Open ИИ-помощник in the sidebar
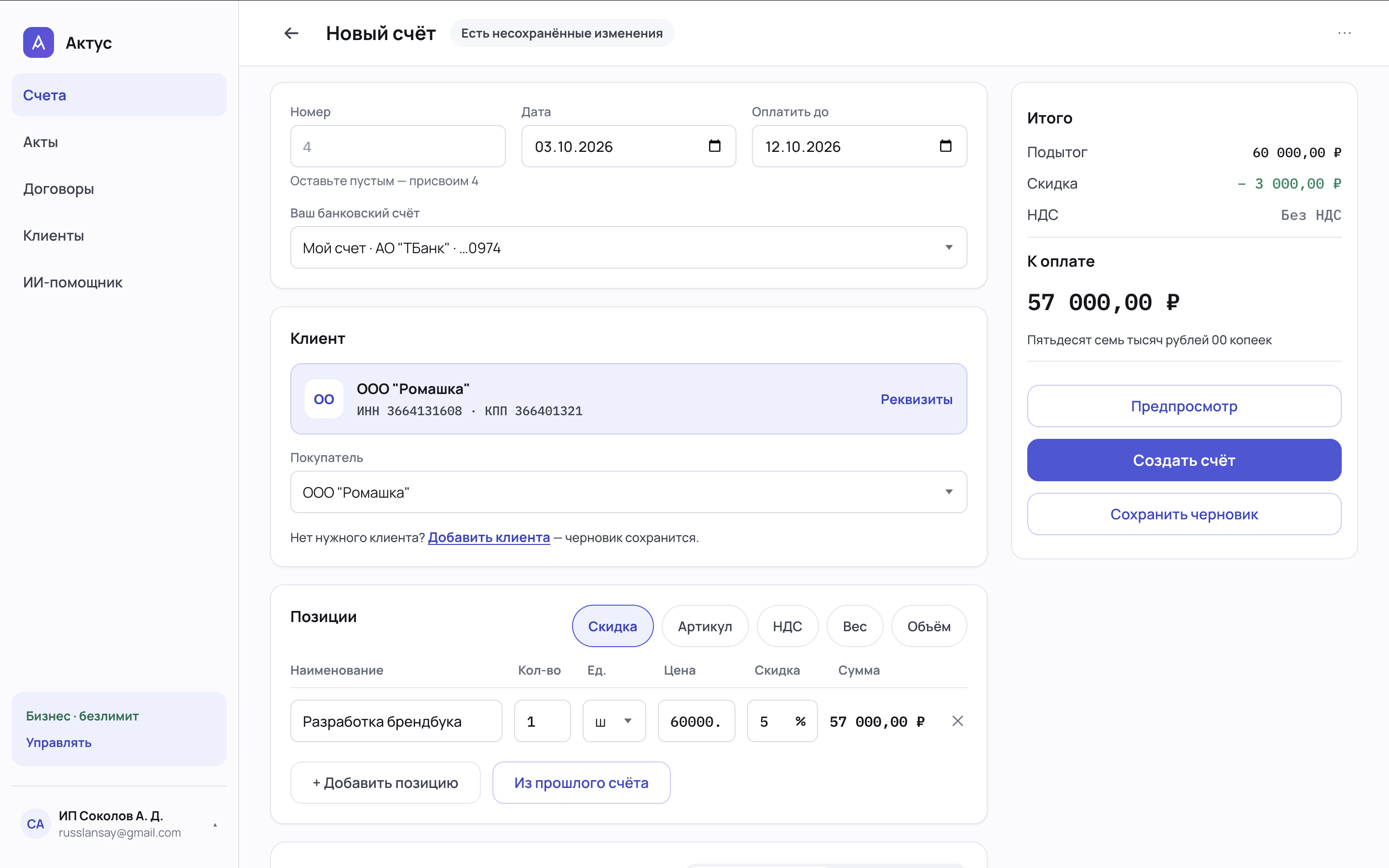 coord(119,283)
